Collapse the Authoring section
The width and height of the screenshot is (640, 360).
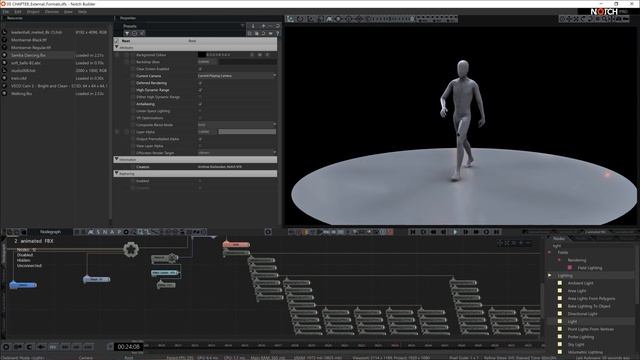click(117, 173)
